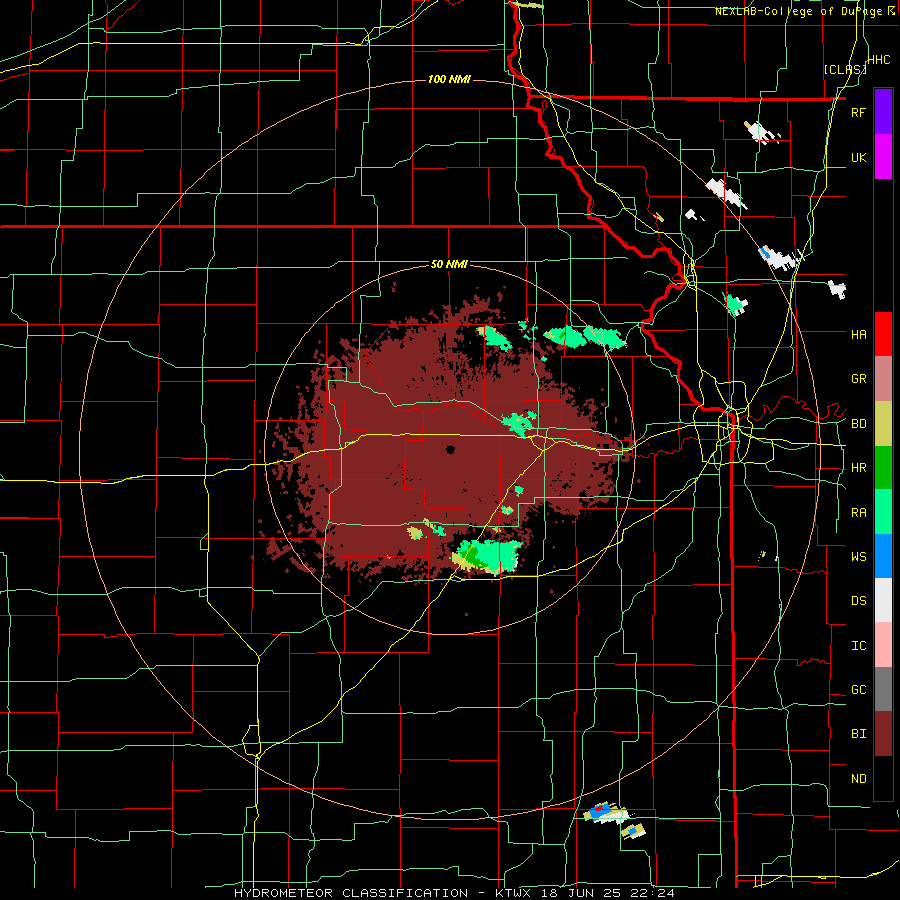Click the HA legend label

pos(858,334)
